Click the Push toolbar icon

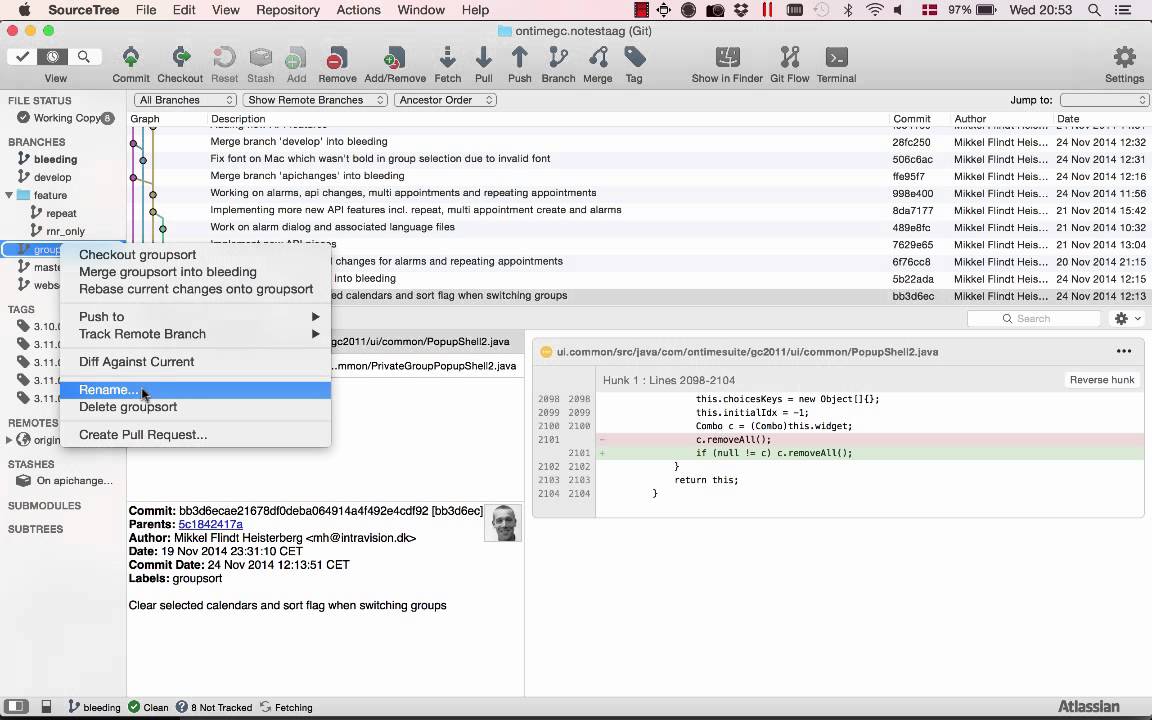[519, 57]
